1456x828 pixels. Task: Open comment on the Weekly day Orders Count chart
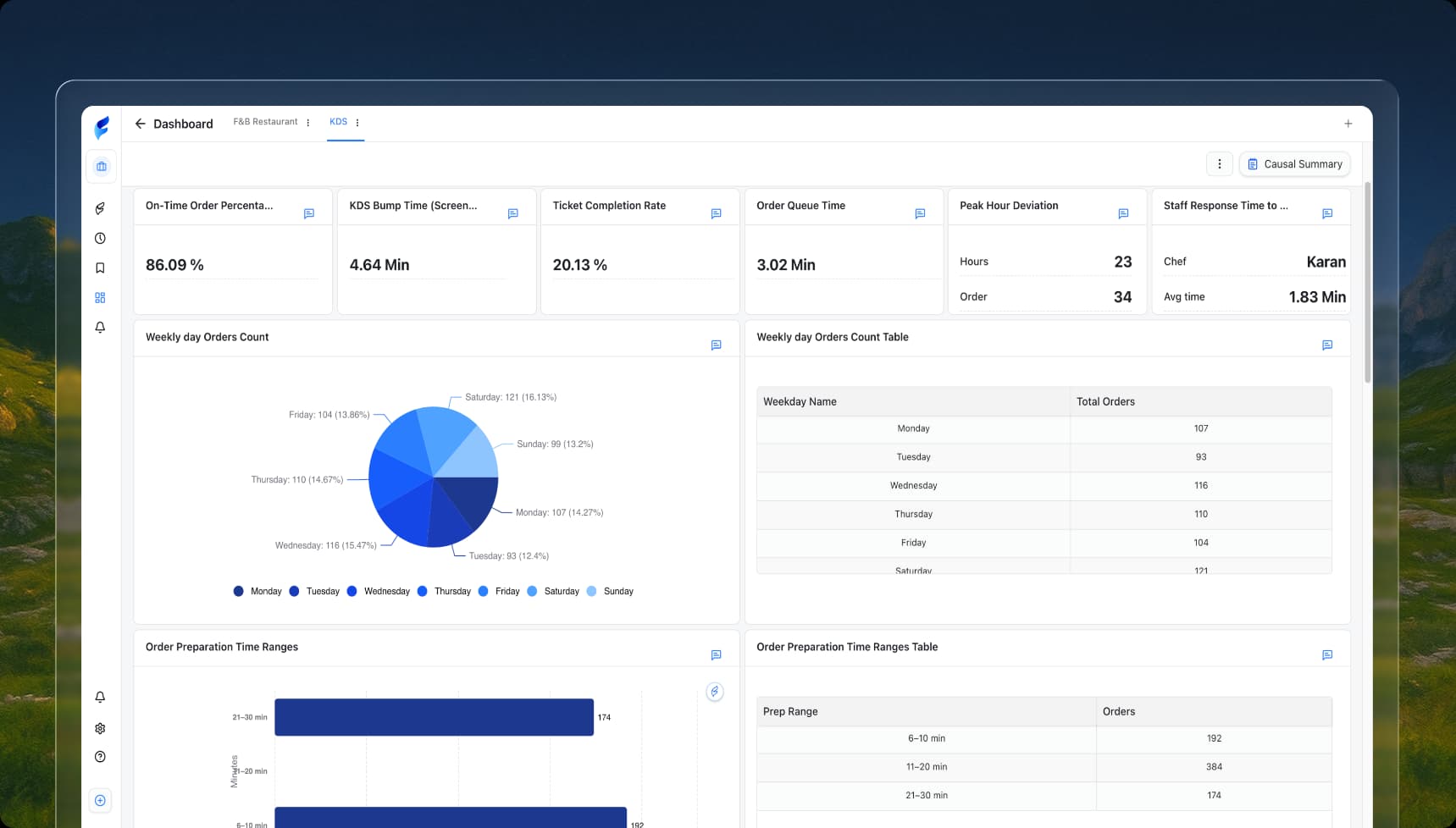pyautogui.click(x=717, y=345)
